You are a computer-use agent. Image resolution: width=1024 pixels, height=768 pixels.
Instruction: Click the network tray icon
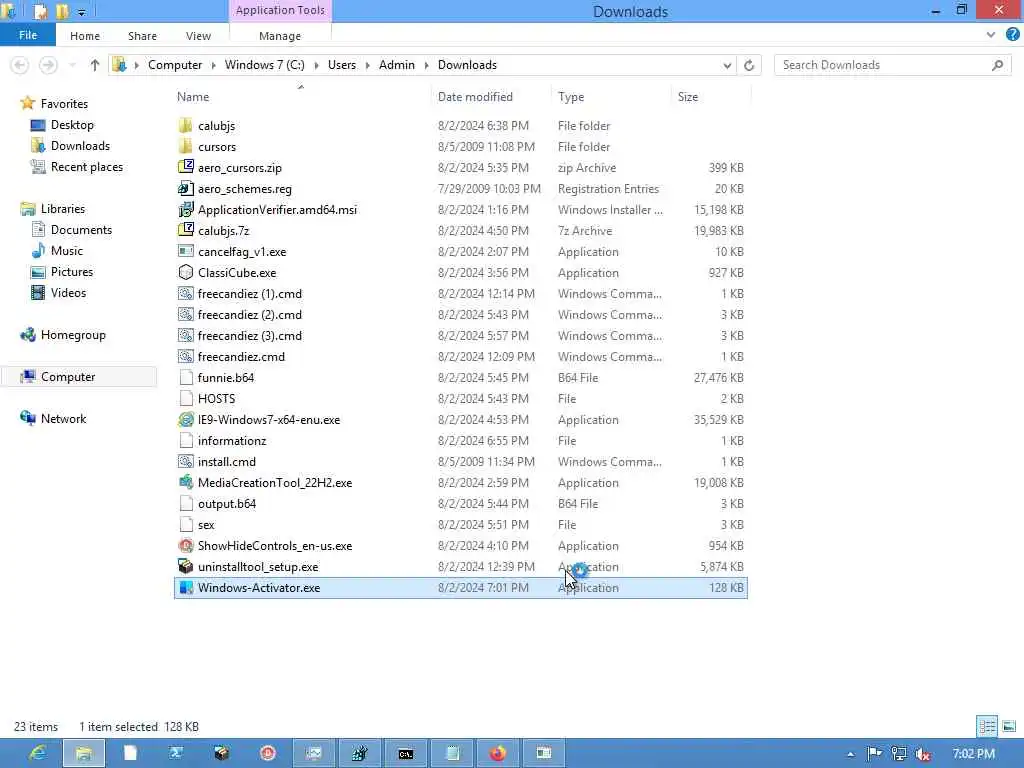(x=899, y=754)
